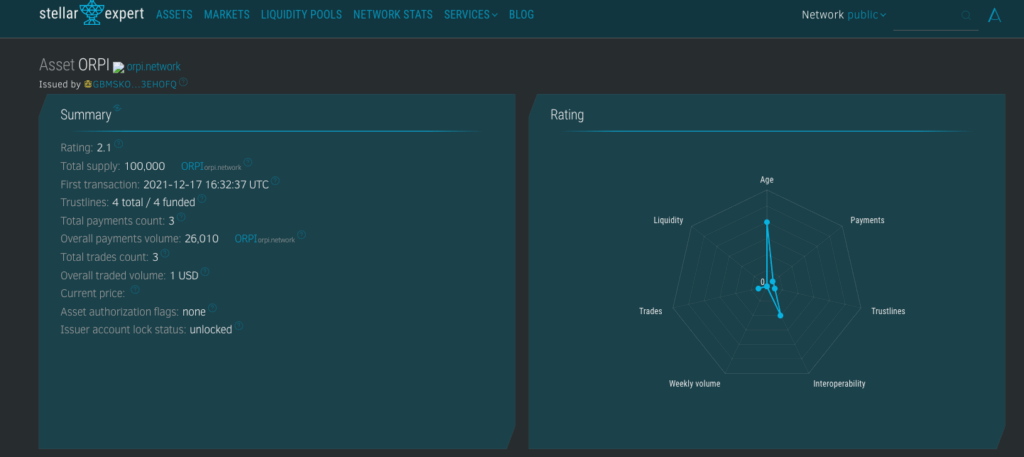
Task: Select the 2021-12-17 16:32:37 UTC timestamp
Action: pos(206,185)
